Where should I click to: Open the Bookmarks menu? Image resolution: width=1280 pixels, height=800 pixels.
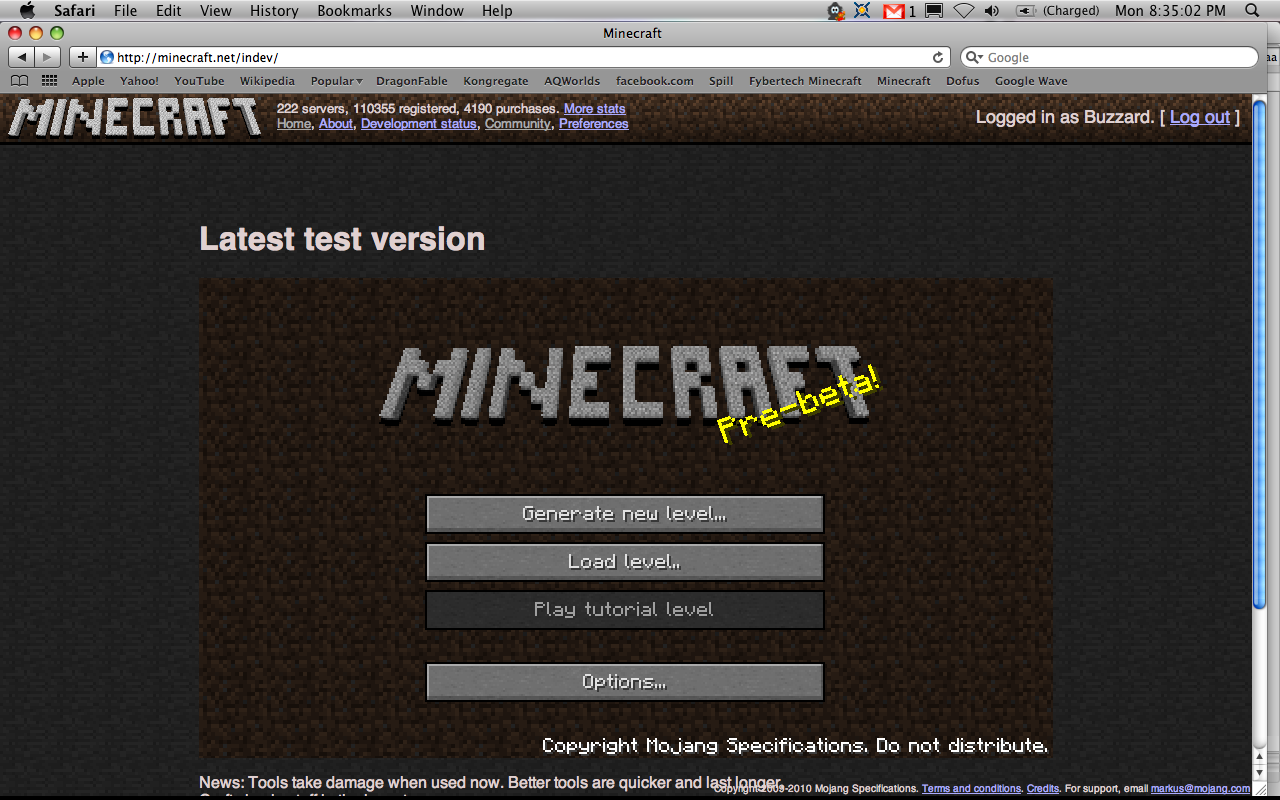(x=354, y=11)
